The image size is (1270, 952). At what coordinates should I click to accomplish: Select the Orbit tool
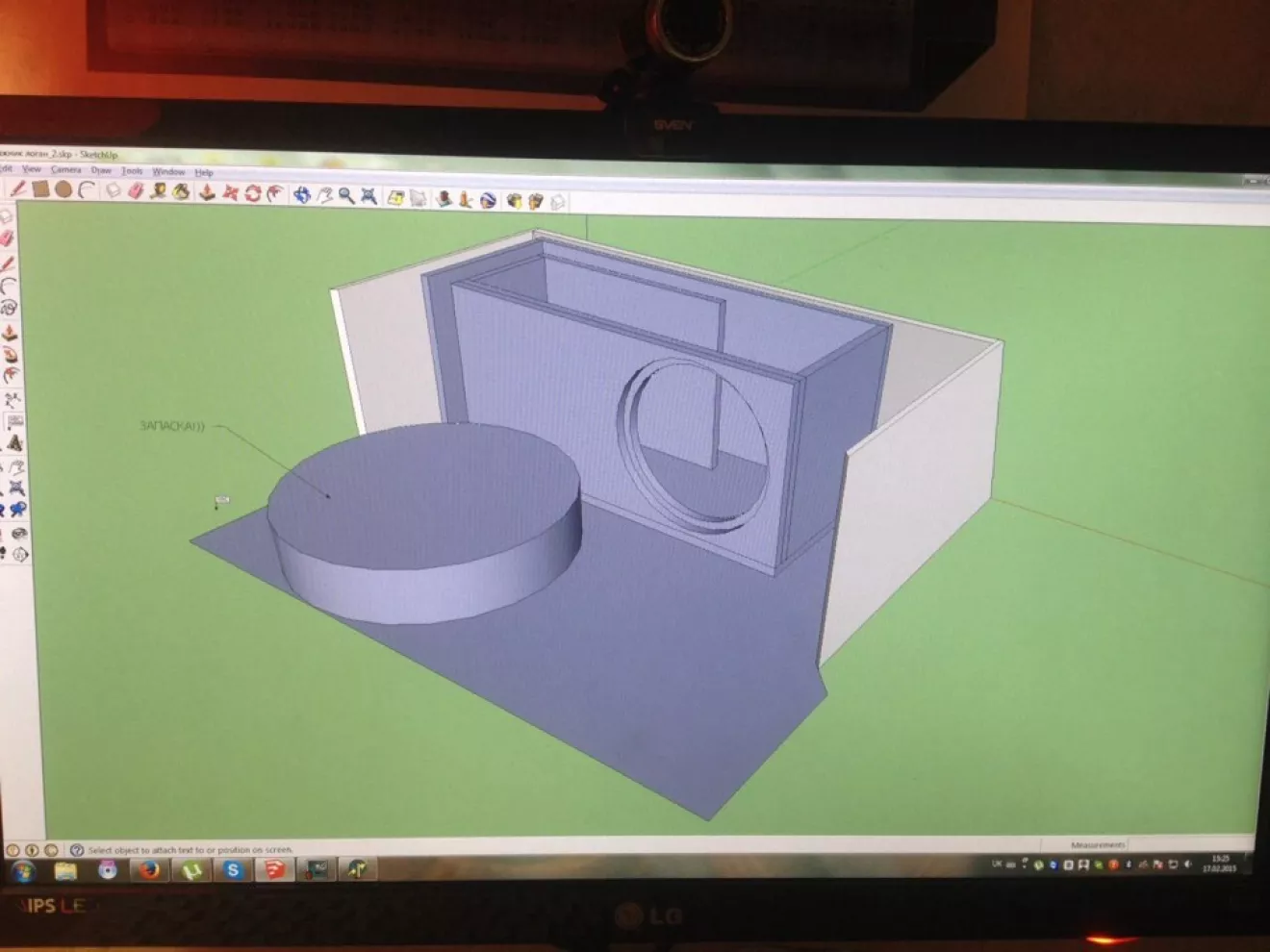[302, 195]
